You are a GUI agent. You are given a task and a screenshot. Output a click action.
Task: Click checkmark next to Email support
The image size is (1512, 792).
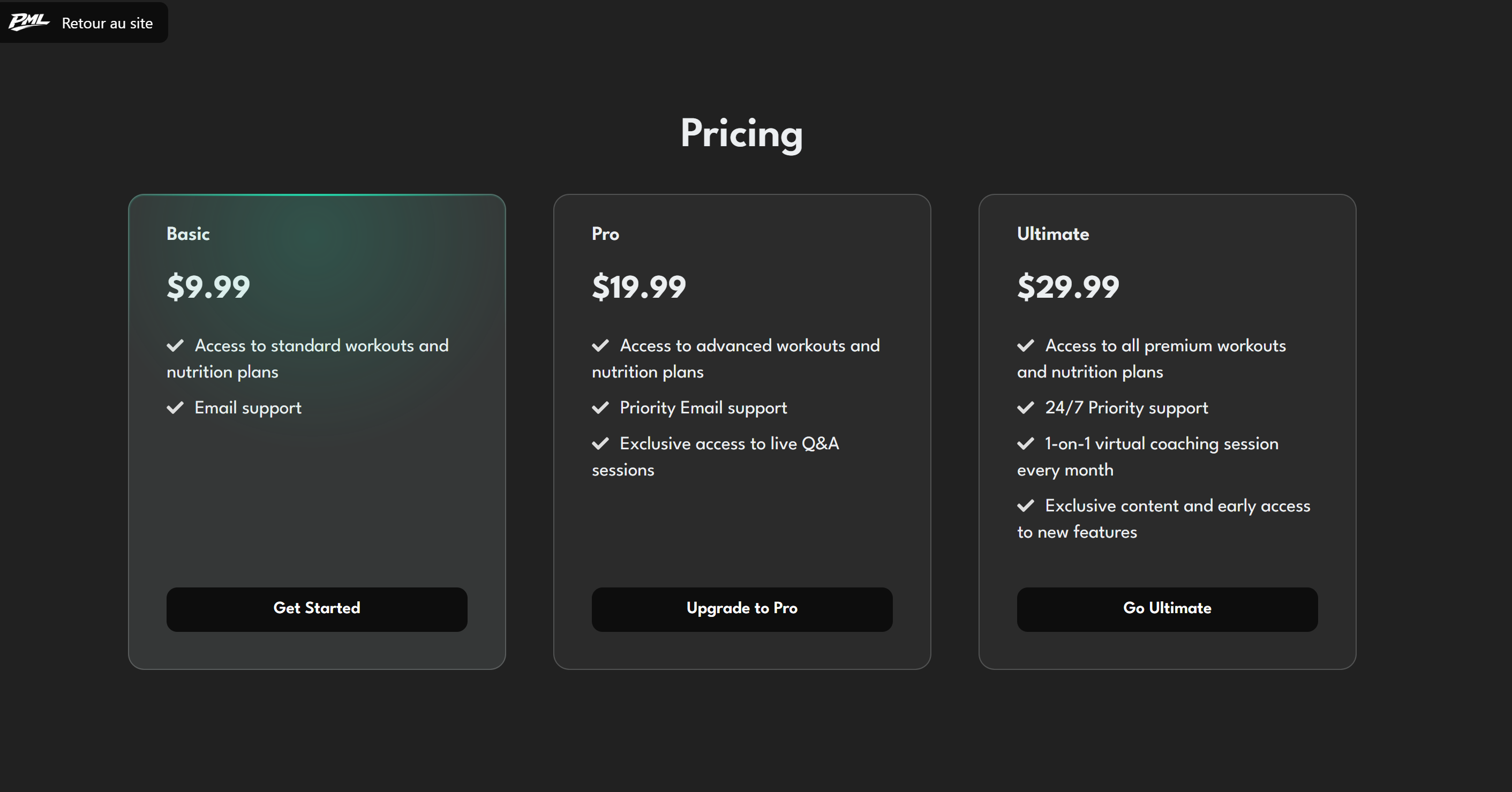[x=175, y=408]
